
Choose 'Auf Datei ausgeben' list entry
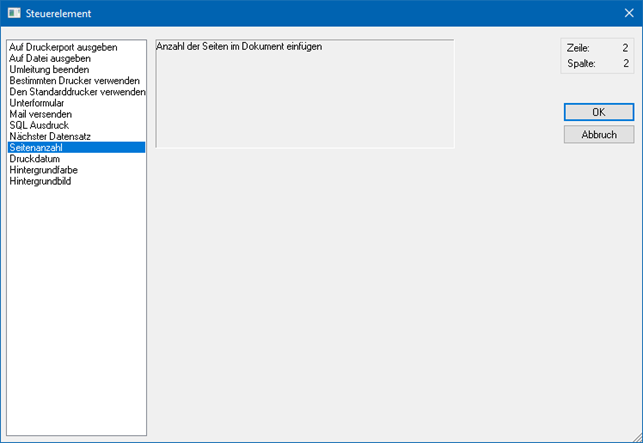tap(50, 58)
